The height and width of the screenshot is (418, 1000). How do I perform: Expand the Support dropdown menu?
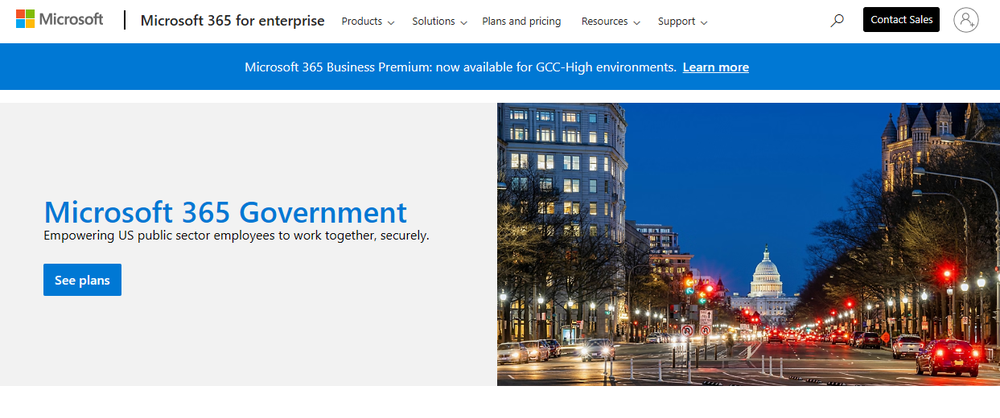pos(682,21)
